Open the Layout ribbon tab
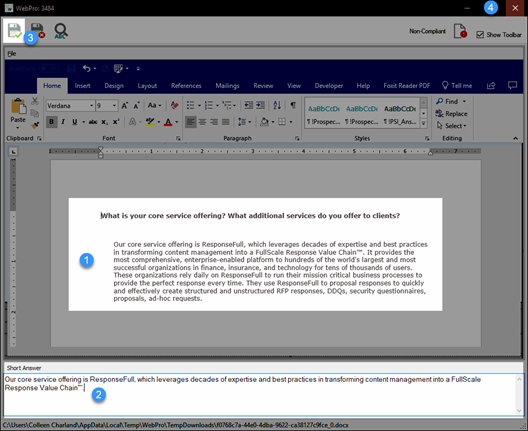The height and width of the screenshot is (431, 528). [147, 86]
